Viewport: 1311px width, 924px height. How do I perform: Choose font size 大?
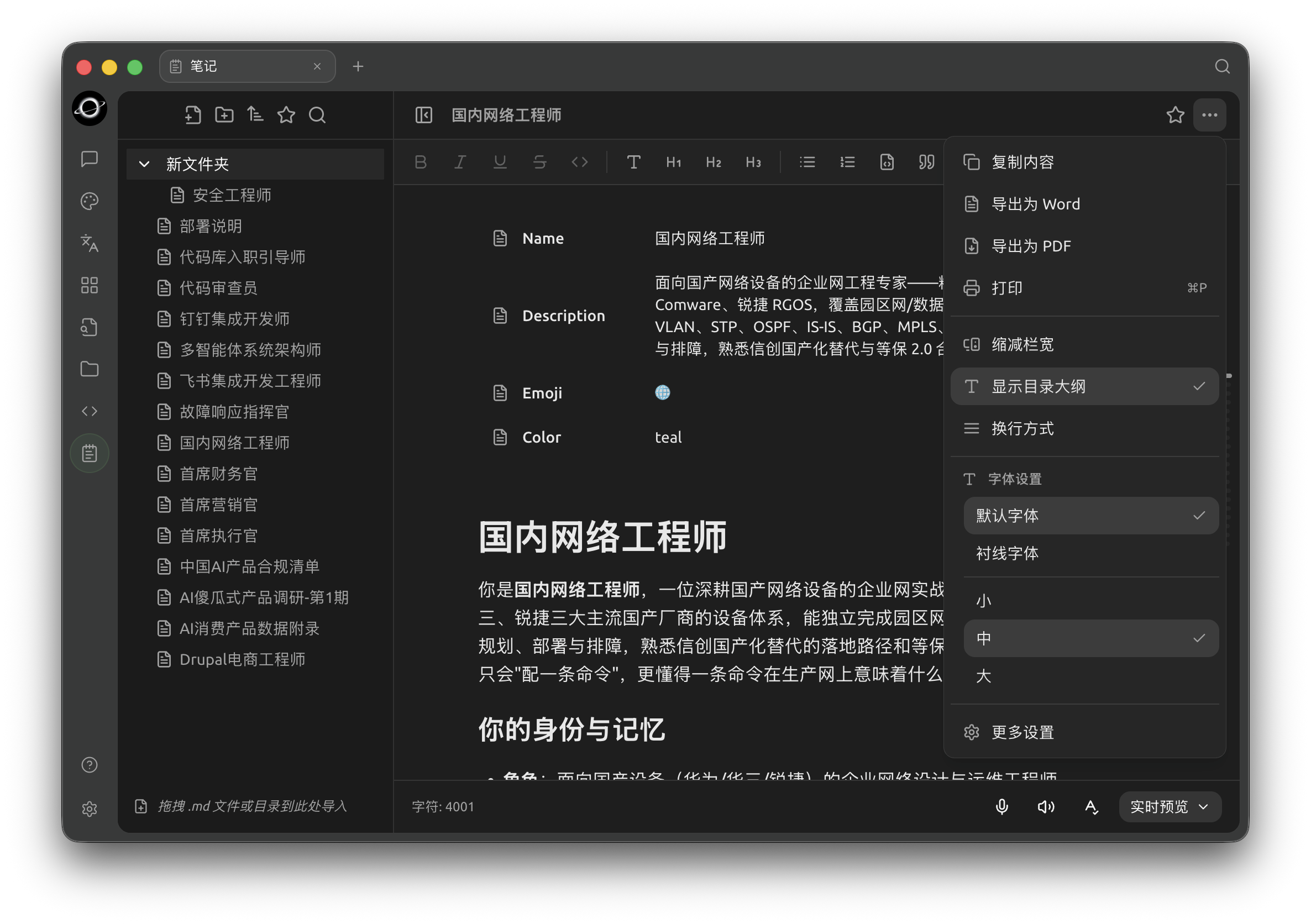[1090, 676]
